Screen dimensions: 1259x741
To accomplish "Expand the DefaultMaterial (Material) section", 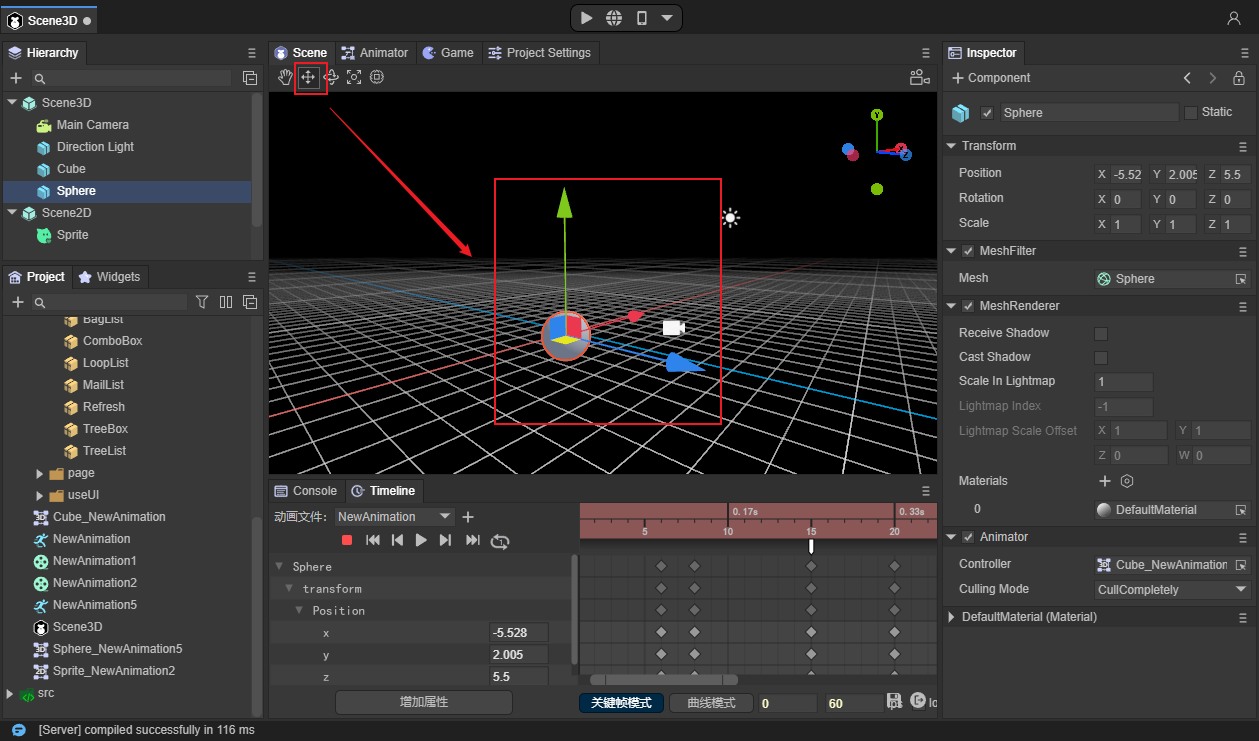I will (951, 617).
